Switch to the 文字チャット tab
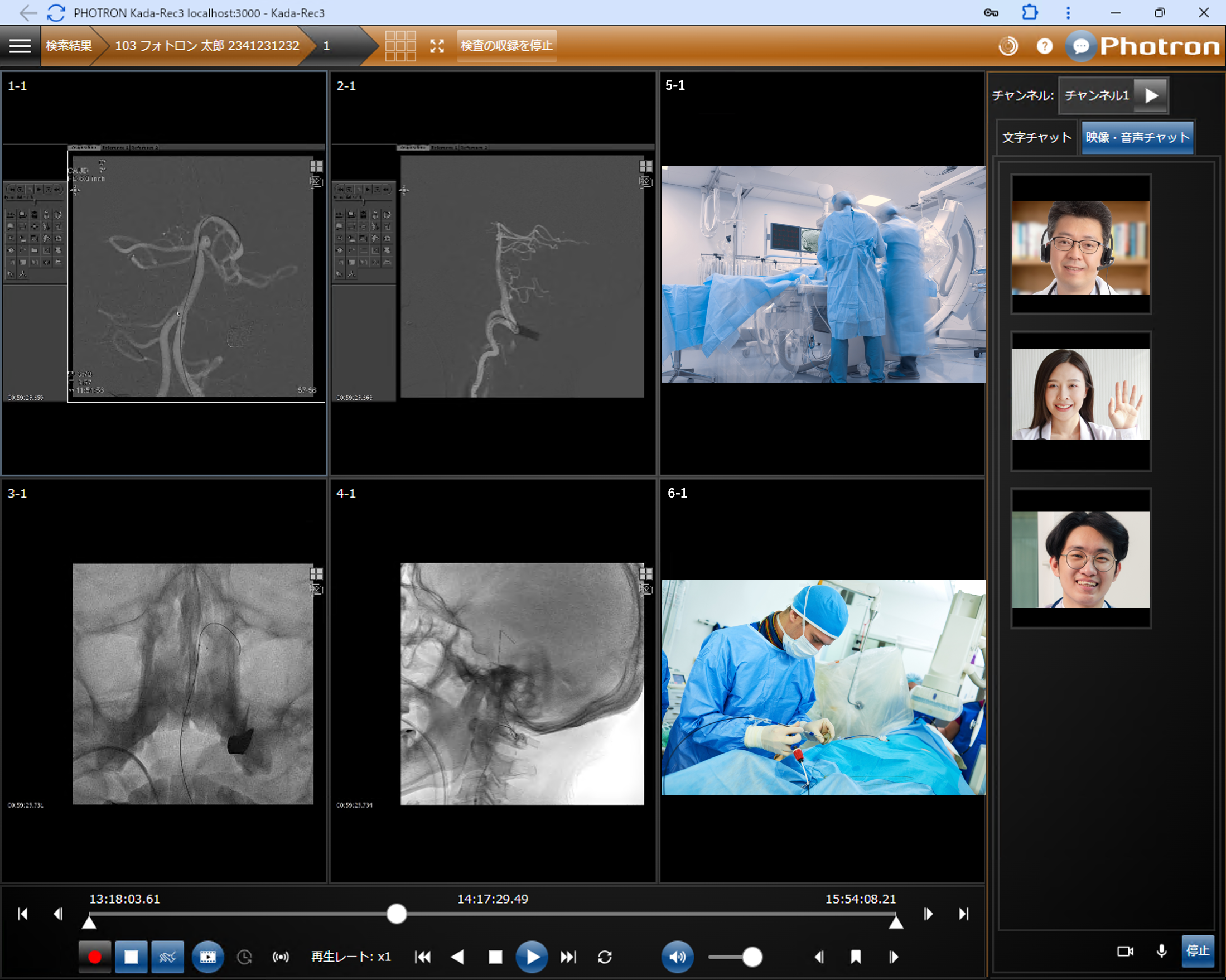This screenshot has width=1226, height=980. [x=1036, y=138]
